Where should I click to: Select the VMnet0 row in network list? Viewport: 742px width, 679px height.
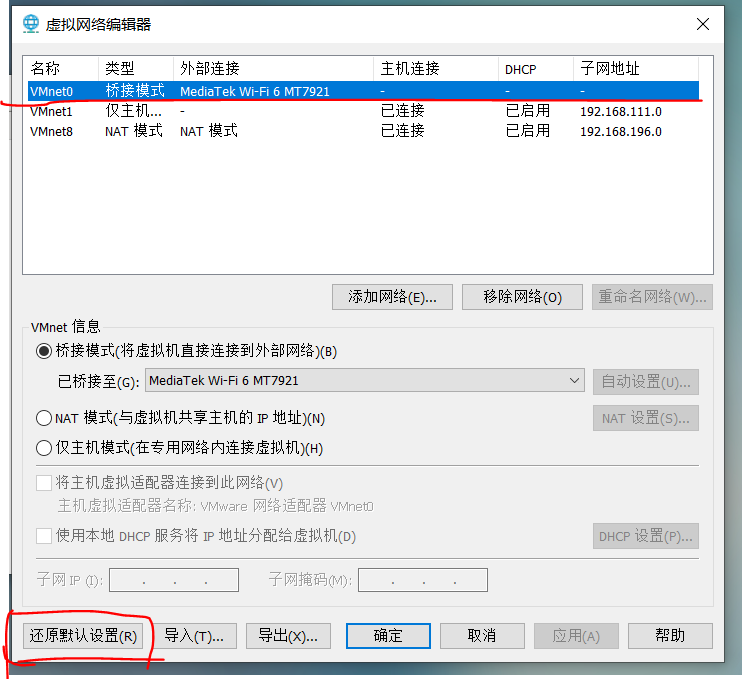(363, 91)
